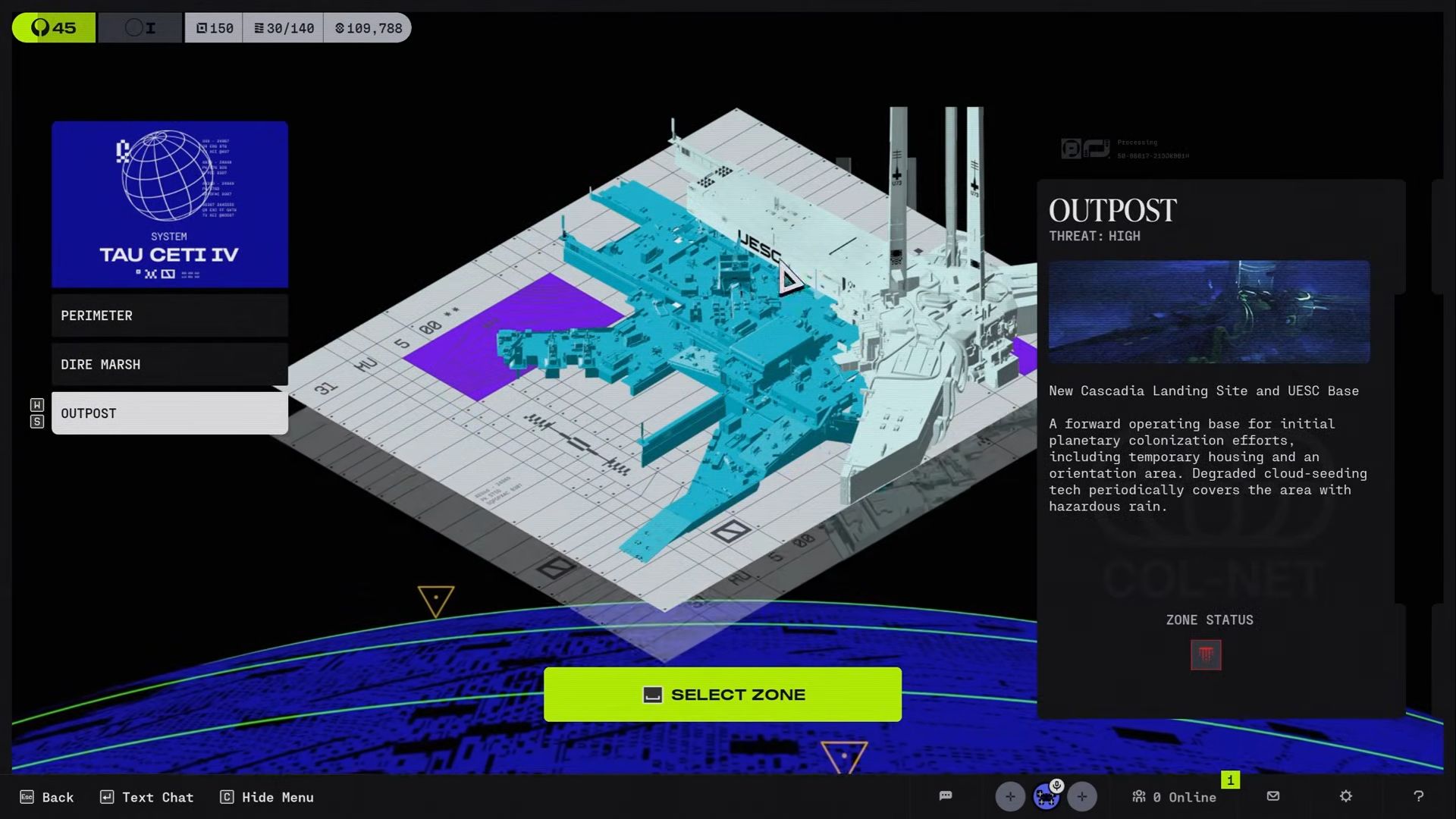Select the player avatar with microphone badge
This screenshot has height=819, width=1456.
(1046, 795)
